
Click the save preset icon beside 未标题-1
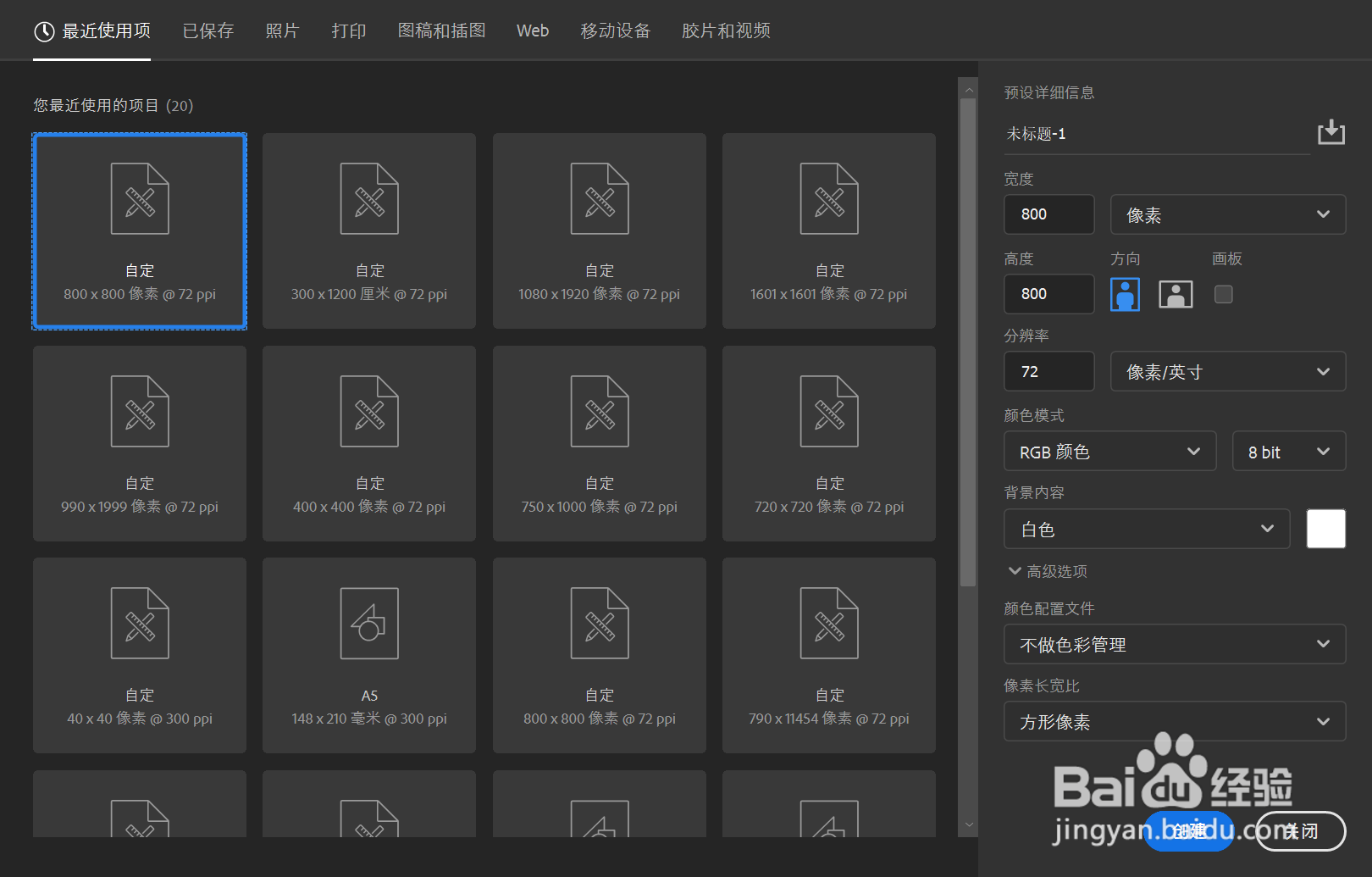[x=1331, y=132]
